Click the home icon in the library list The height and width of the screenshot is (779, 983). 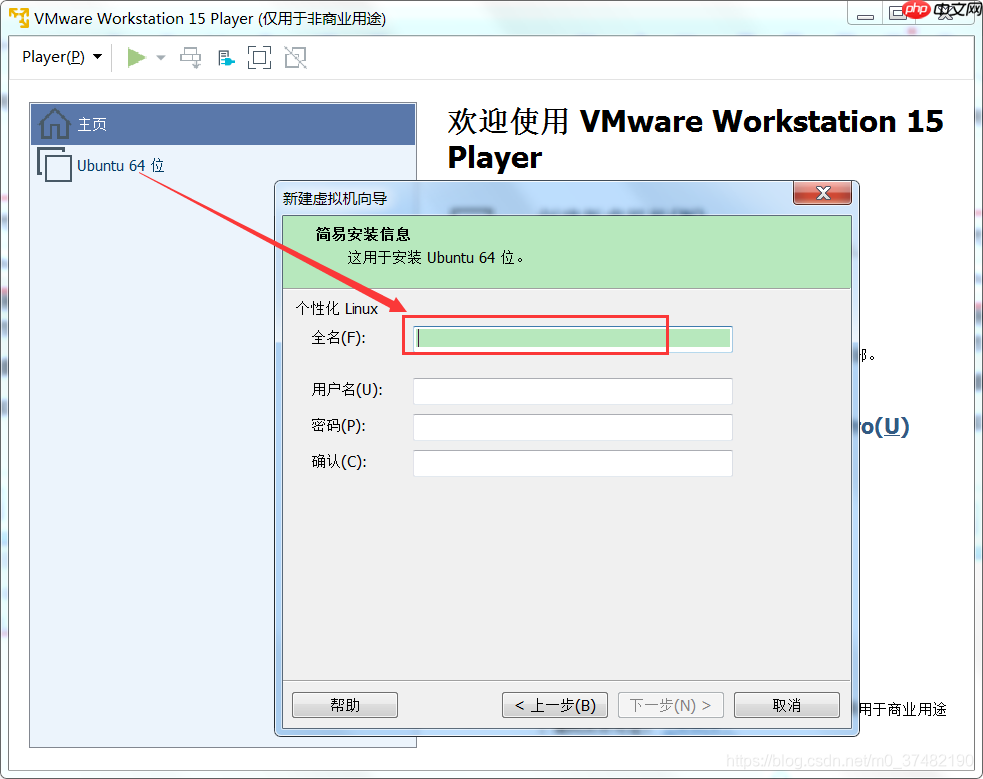[x=55, y=123]
